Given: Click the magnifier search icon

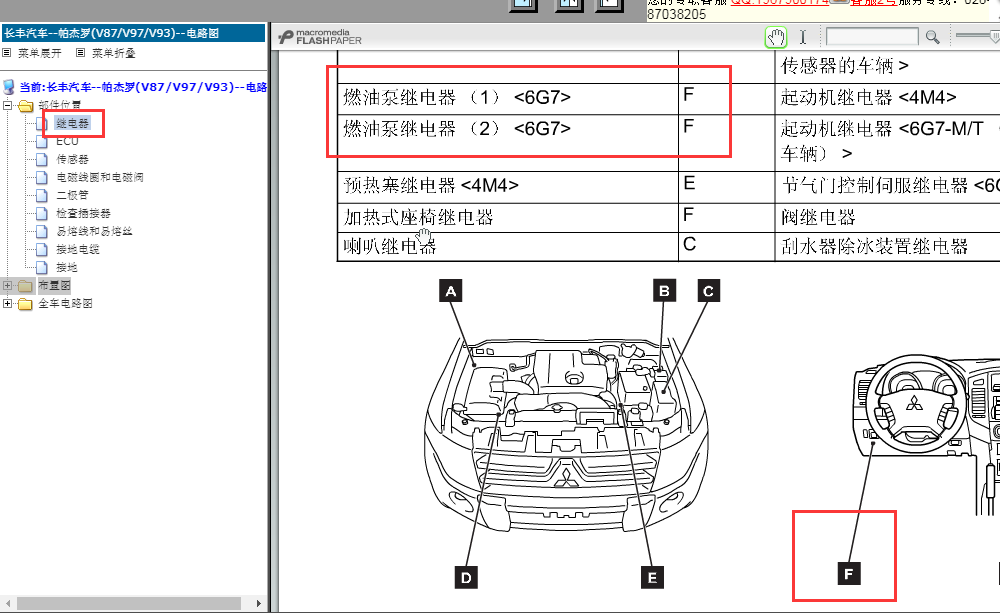Looking at the screenshot, I should point(932,38).
